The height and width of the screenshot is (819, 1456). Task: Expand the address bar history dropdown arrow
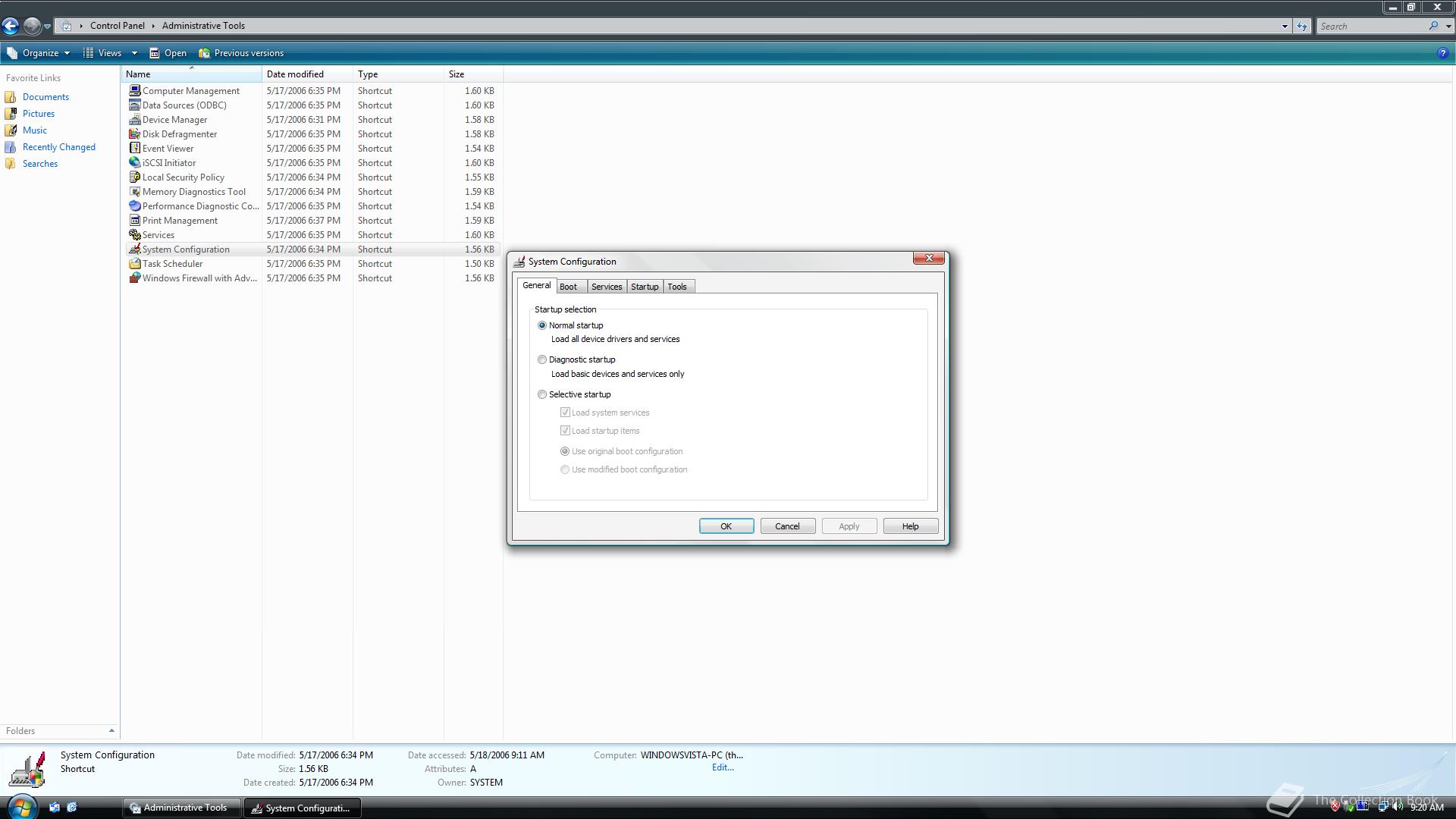pyautogui.click(x=1285, y=26)
